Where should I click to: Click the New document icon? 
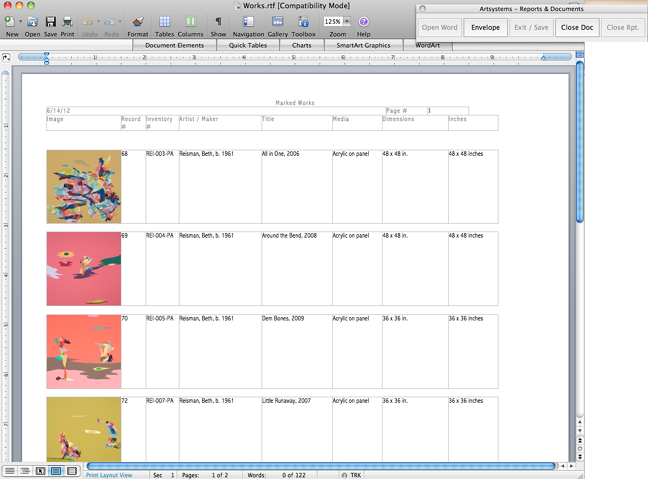(x=9, y=21)
